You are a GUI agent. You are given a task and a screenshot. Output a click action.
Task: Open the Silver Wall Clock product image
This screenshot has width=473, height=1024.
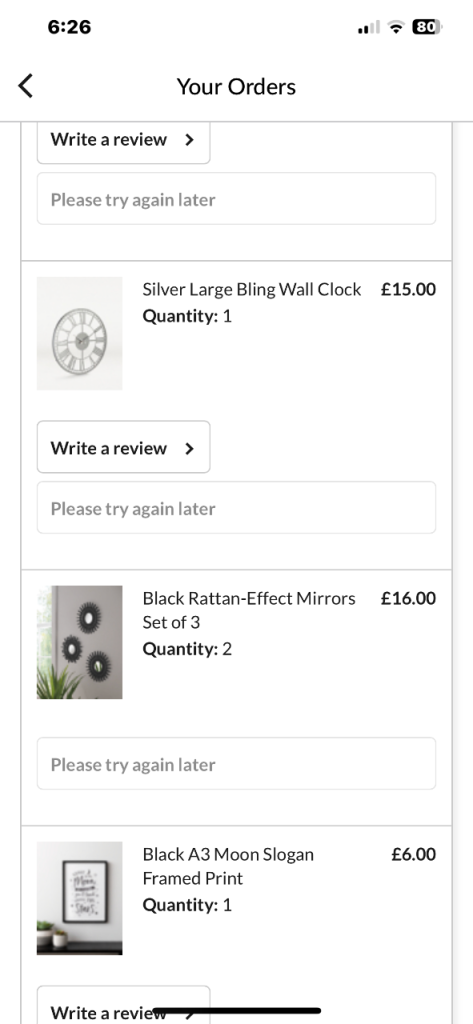(x=80, y=333)
